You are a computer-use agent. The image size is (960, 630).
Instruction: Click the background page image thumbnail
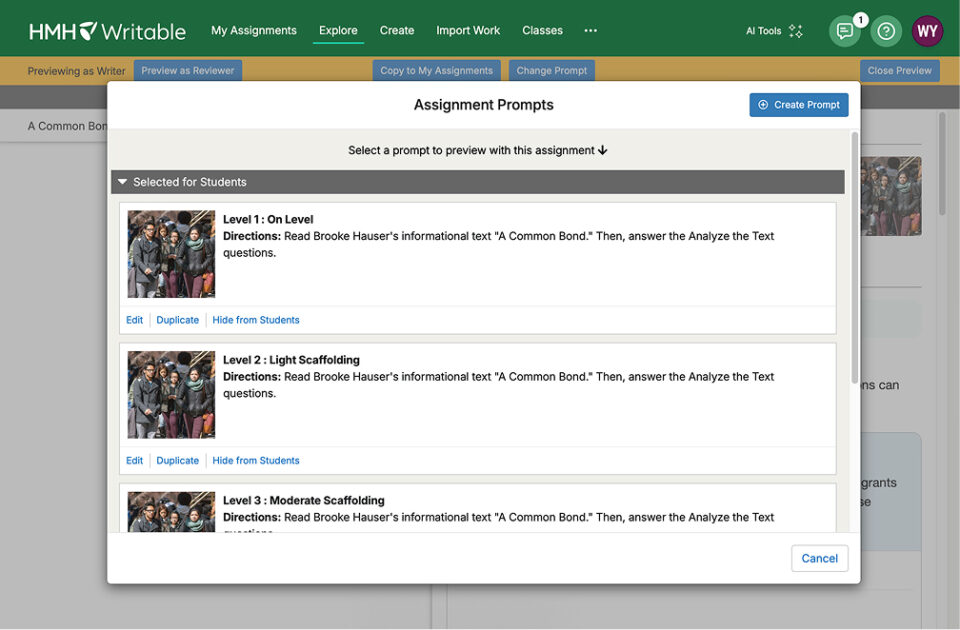tap(891, 196)
